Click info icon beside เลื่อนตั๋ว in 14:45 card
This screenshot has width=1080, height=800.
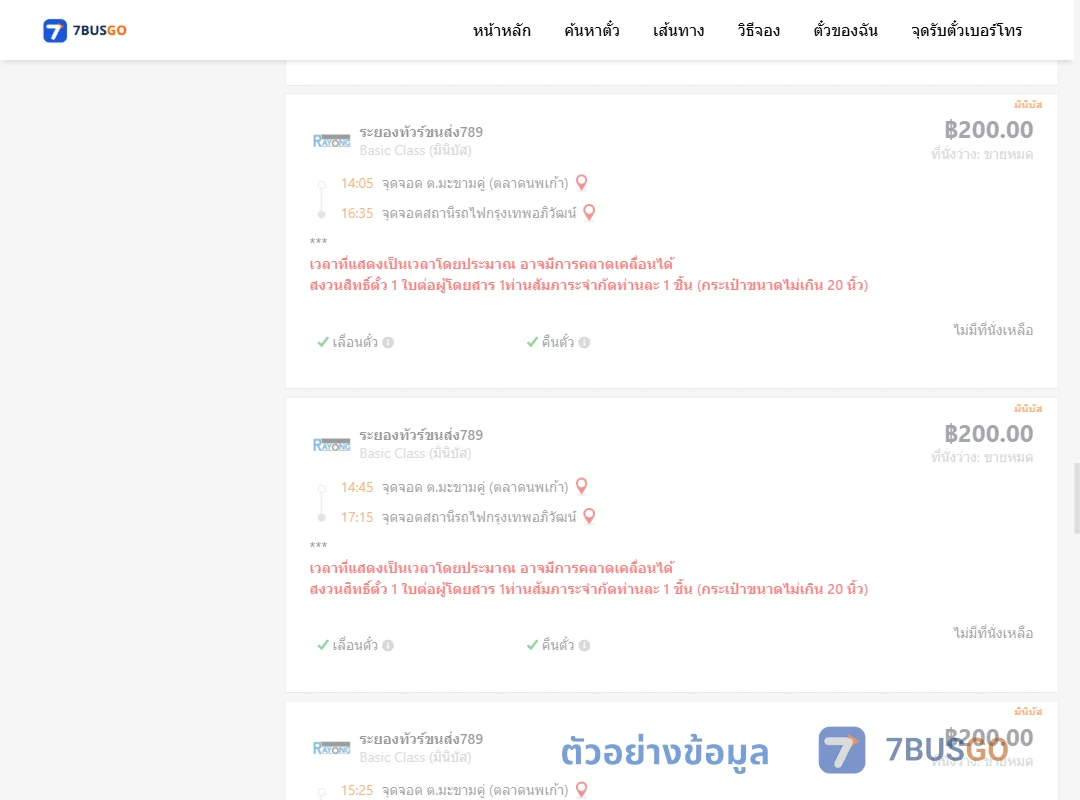[388, 646]
